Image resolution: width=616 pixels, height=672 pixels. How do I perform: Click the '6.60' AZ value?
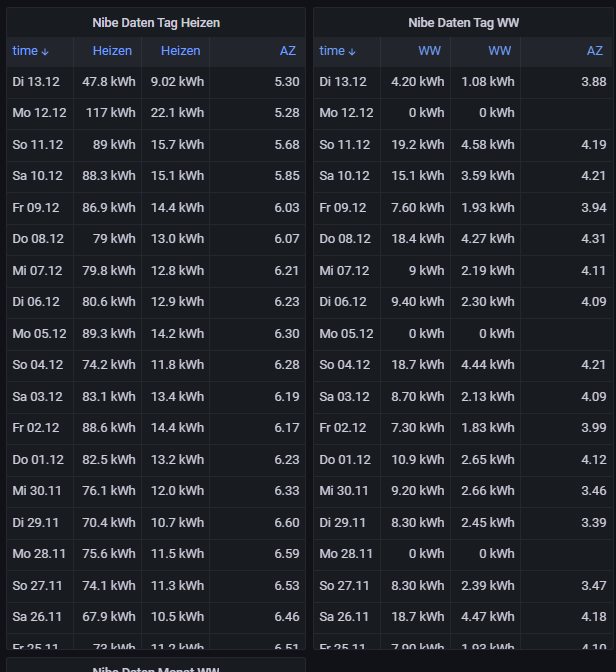pos(287,522)
